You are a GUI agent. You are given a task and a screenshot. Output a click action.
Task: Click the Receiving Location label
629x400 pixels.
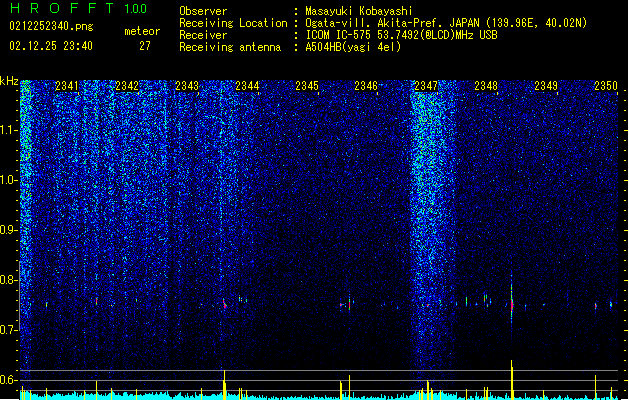click(233, 23)
